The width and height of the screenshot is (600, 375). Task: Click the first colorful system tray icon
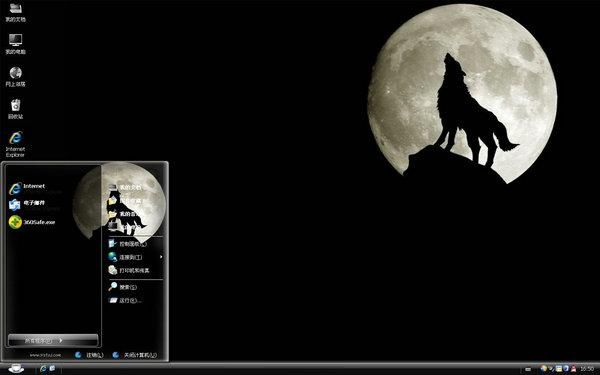(x=544, y=369)
